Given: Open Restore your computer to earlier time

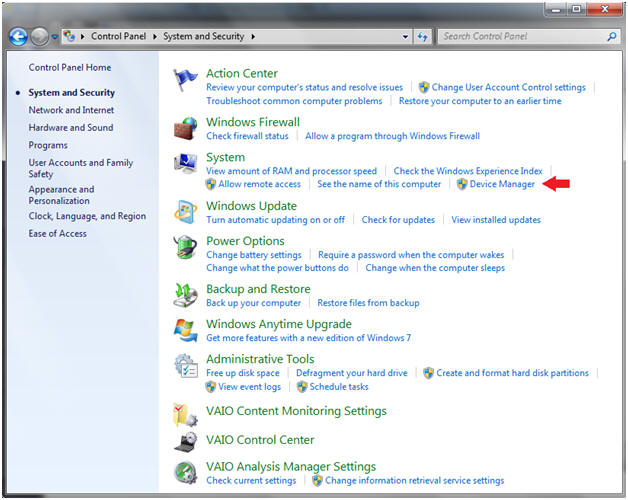Looking at the screenshot, I should [480, 101].
